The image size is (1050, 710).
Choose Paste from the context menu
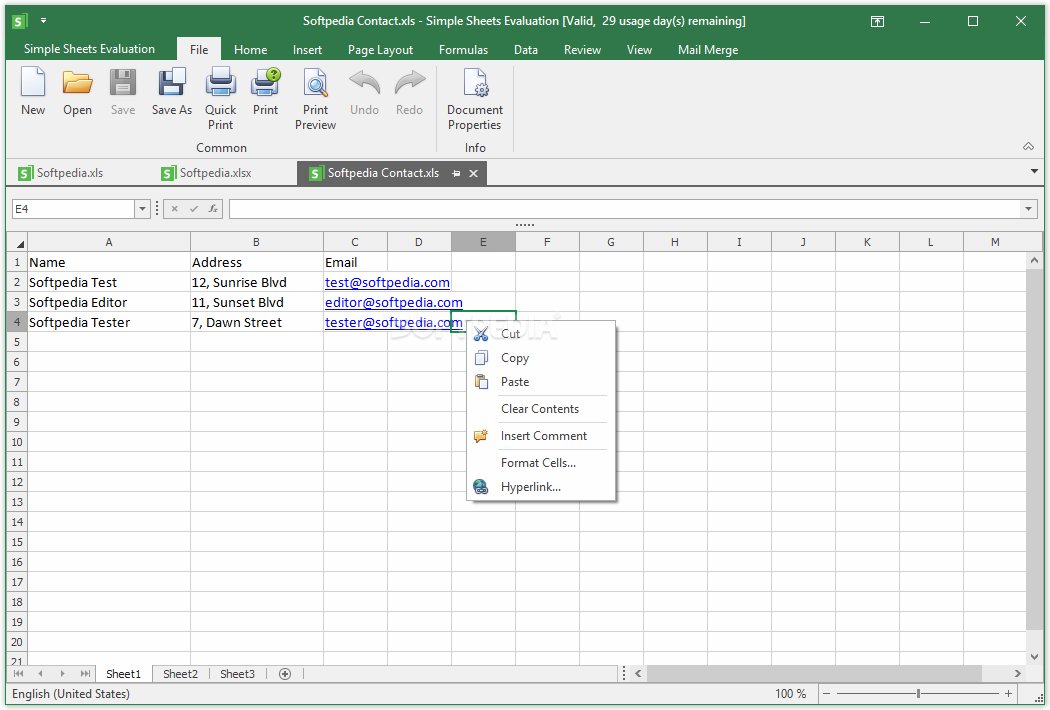[x=541, y=382]
